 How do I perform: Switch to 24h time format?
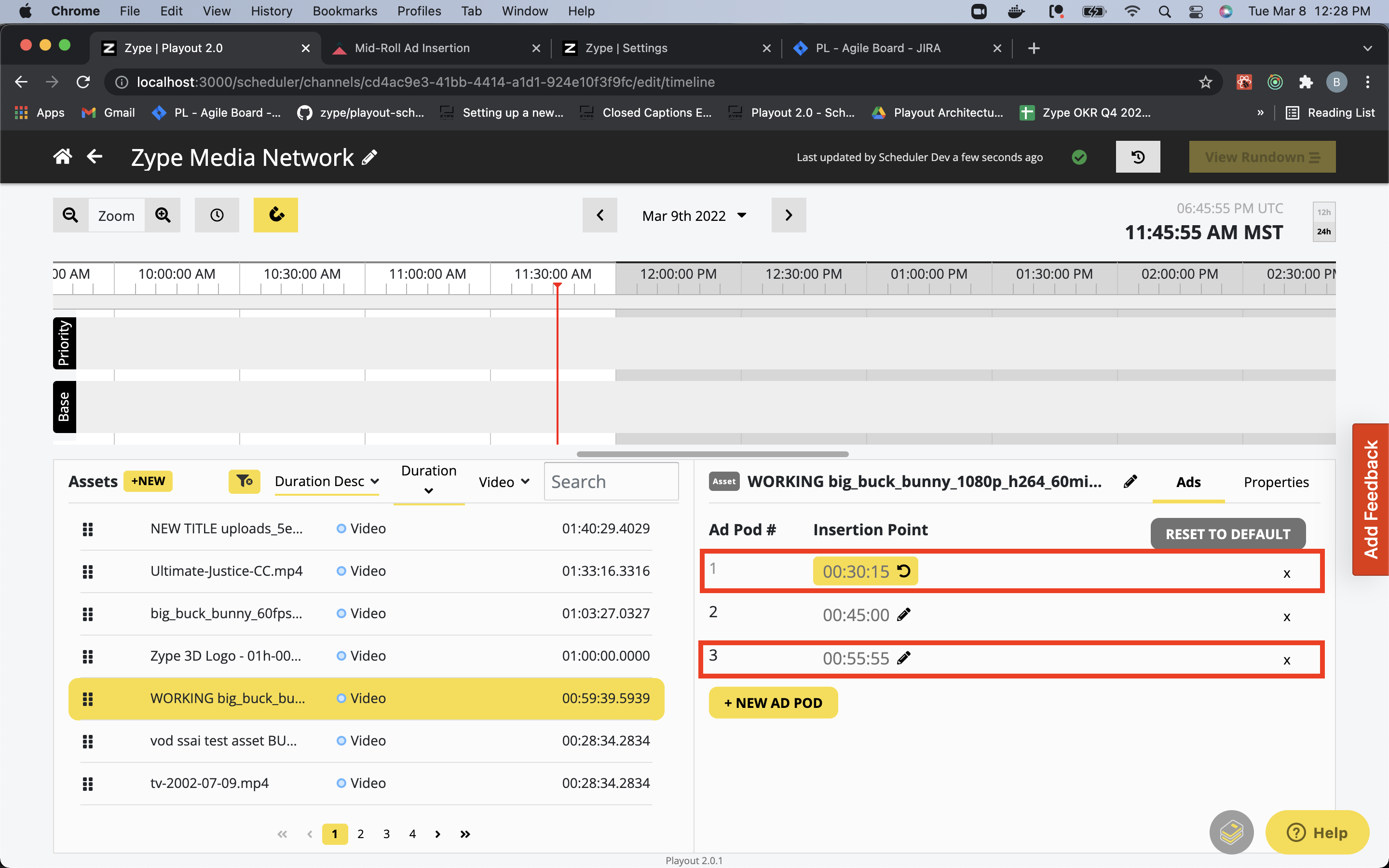1323,231
